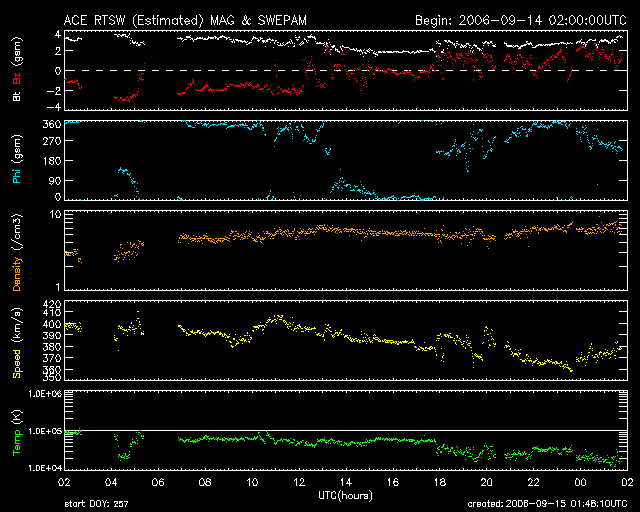Click the 370 tick label on Speed axis
This screenshot has height=512, width=640.
pos(52,358)
